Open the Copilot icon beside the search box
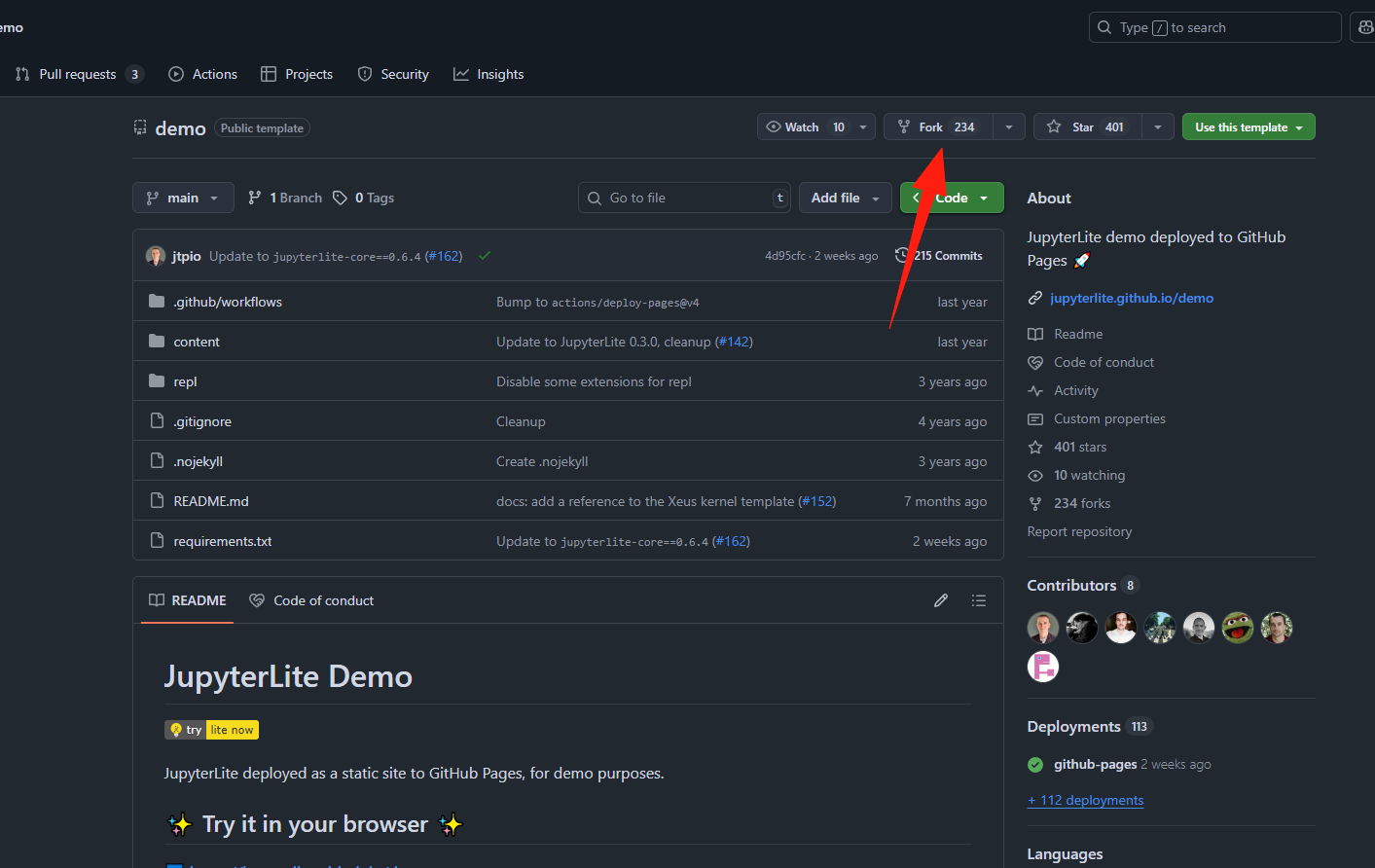This screenshot has width=1375, height=868. 1365,27
